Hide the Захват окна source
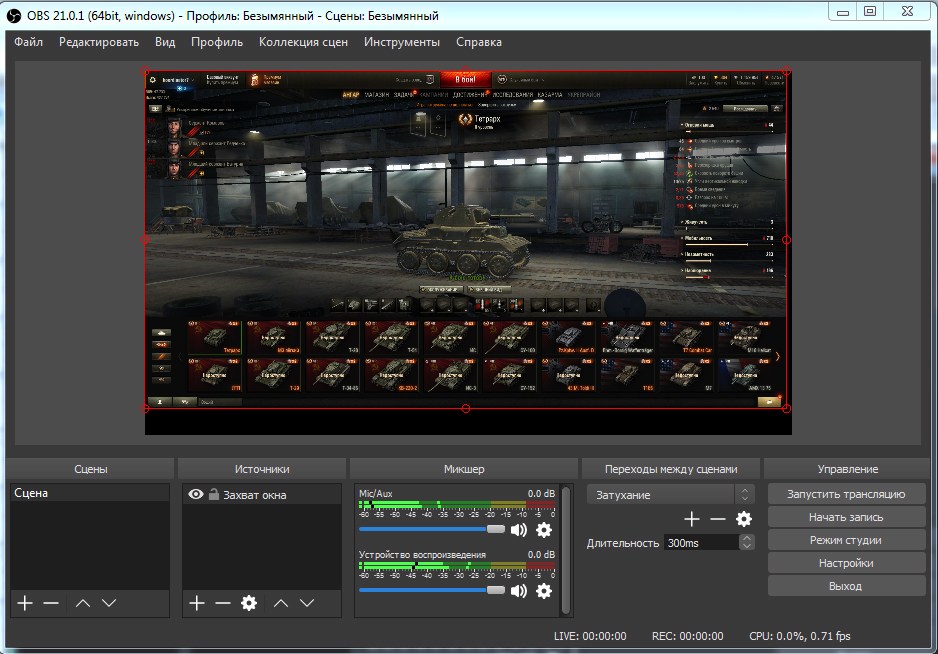Viewport: 938px width, 654px height. (x=196, y=494)
